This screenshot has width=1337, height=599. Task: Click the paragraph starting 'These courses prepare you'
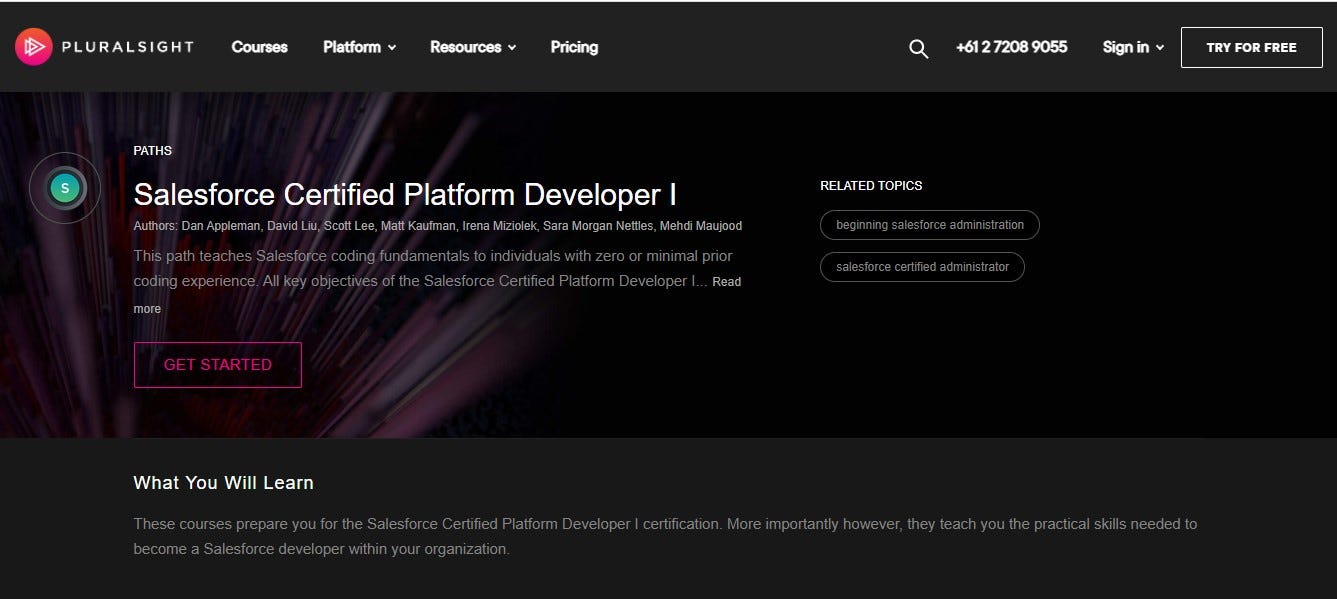(665, 537)
